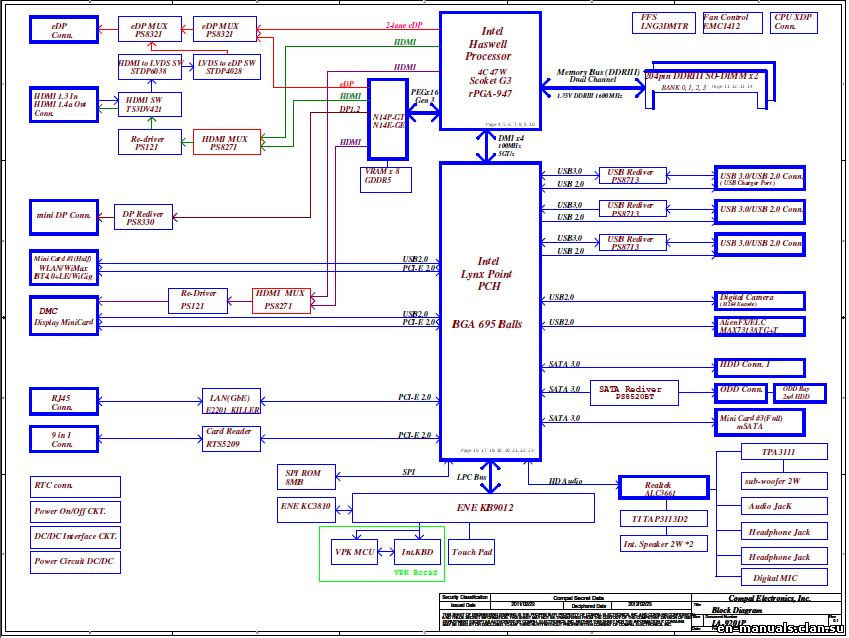Open the Realtek ALC3661 audio block
The height and width of the screenshot is (638, 849).
click(x=665, y=486)
